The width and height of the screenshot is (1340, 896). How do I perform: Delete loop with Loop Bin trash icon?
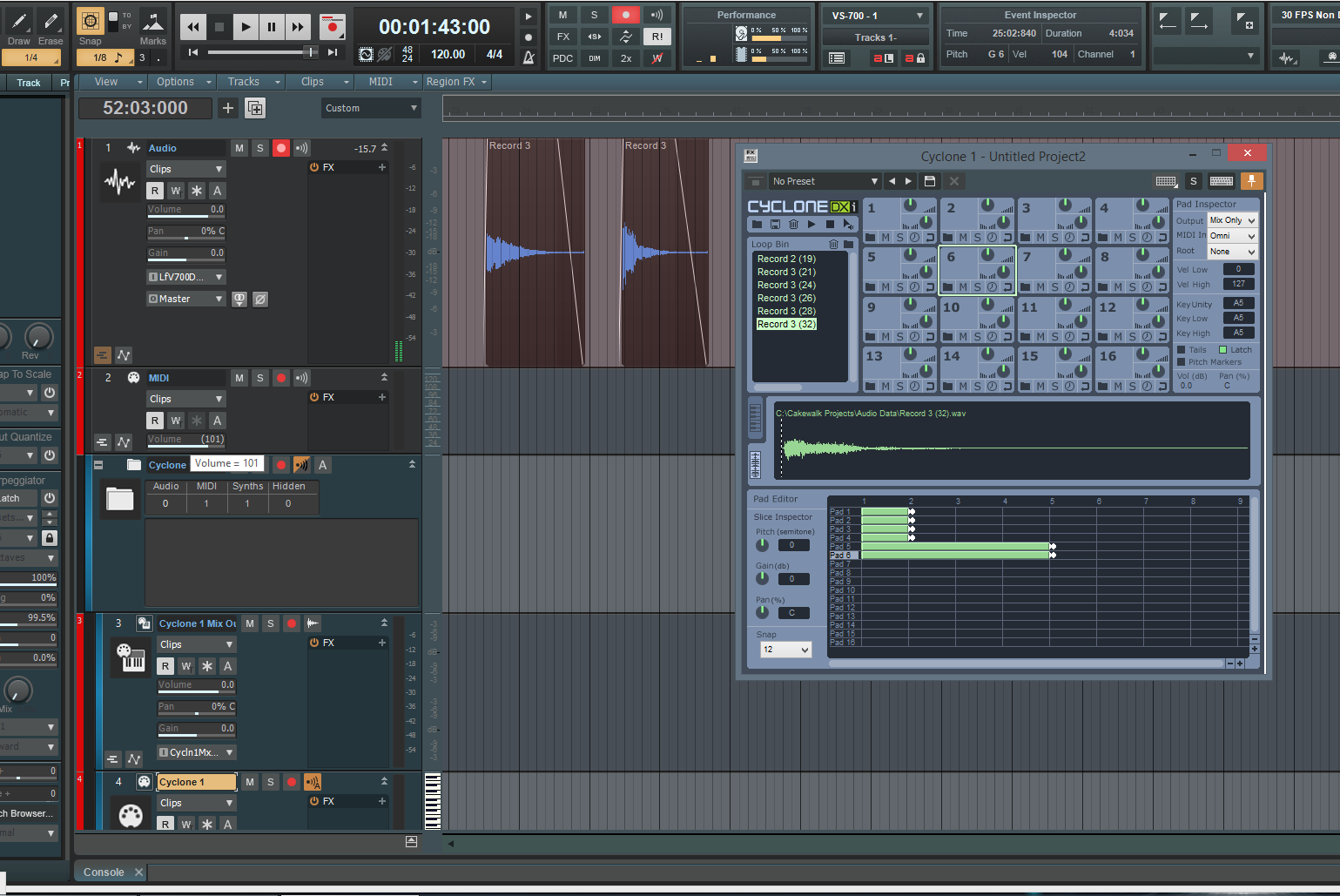(833, 245)
